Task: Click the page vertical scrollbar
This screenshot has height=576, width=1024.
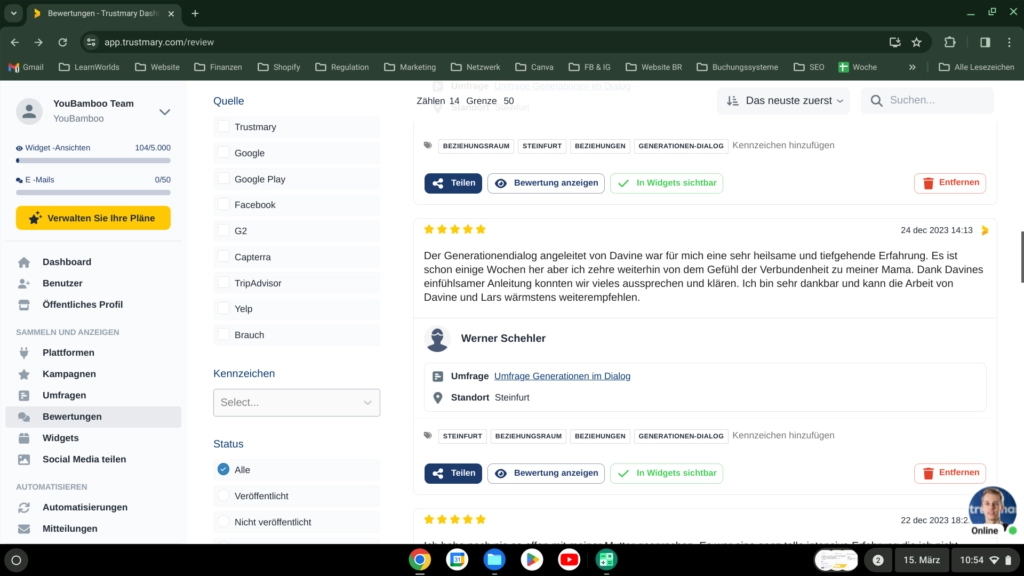Action: [1021, 256]
